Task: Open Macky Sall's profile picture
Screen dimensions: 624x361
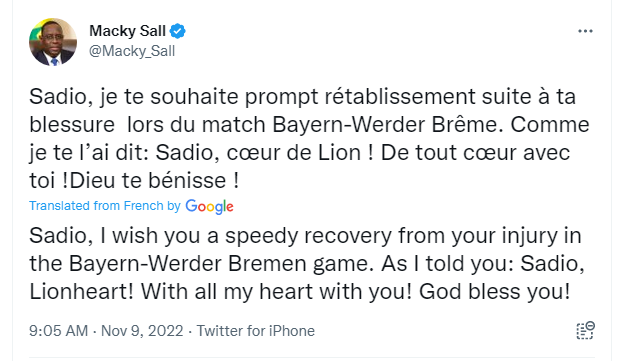Action: click(x=53, y=42)
